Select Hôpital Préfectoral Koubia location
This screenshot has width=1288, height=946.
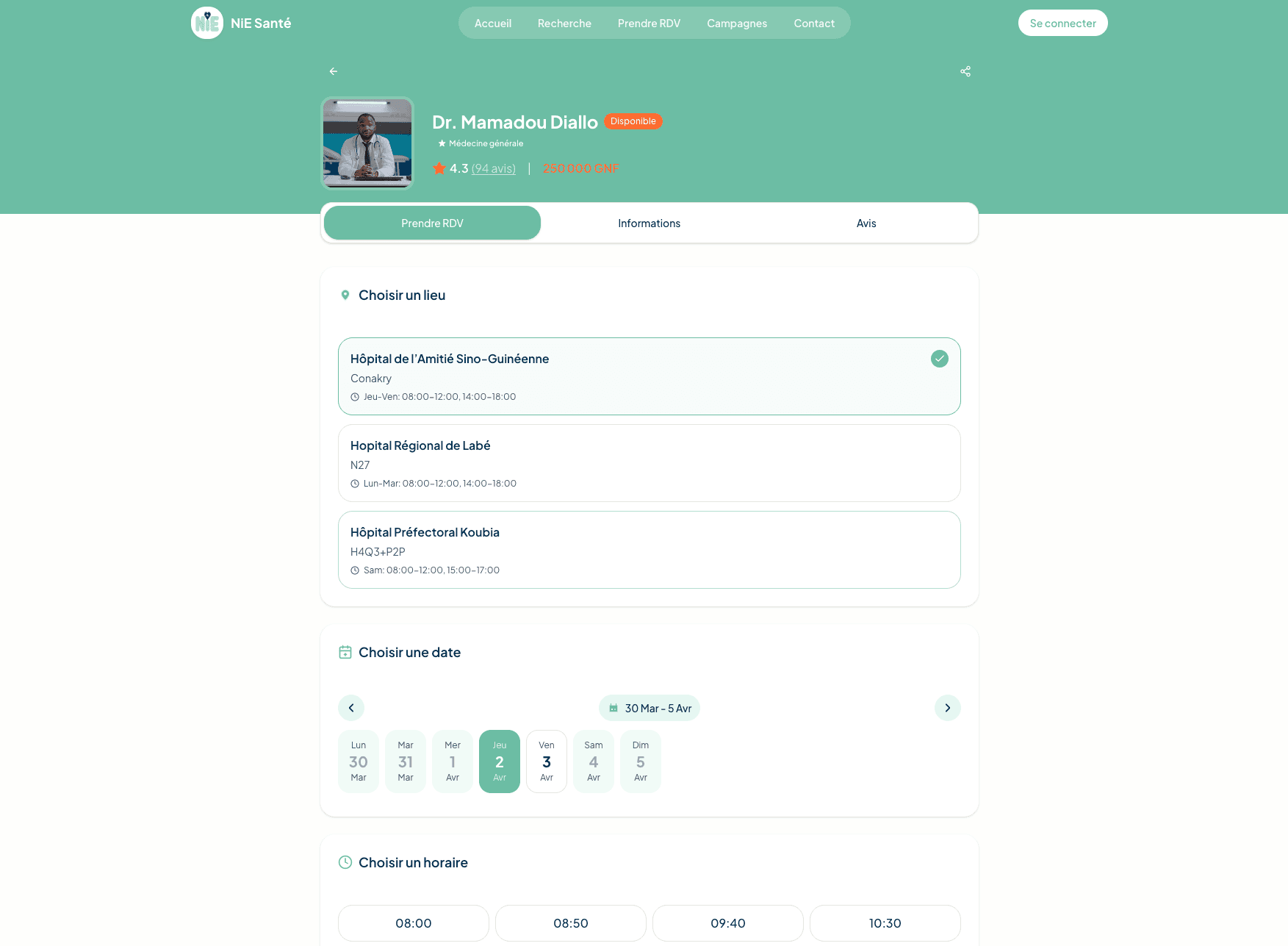point(650,550)
